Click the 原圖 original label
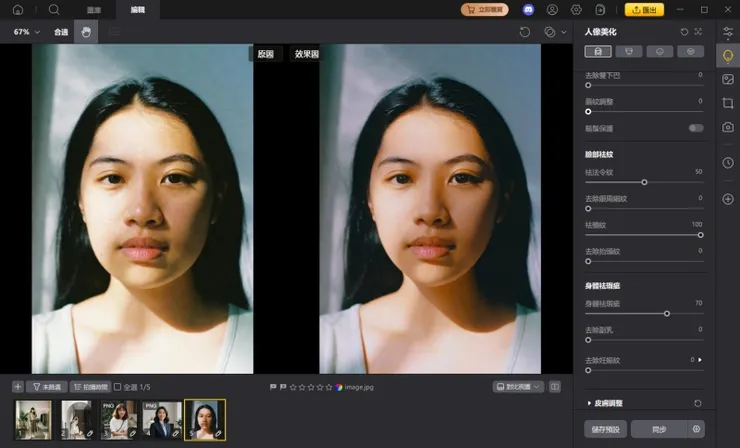The image size is (740, 448). (266, 54)
